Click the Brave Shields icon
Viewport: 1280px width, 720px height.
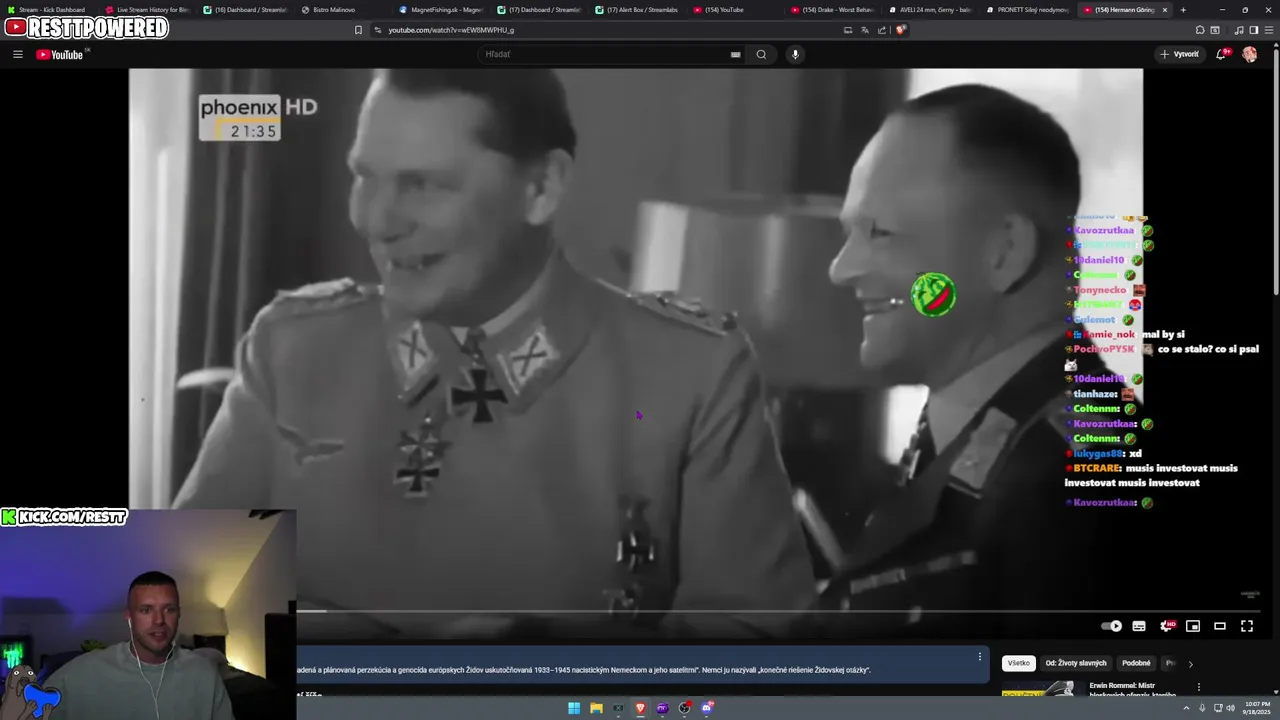(x=900, y=30)
